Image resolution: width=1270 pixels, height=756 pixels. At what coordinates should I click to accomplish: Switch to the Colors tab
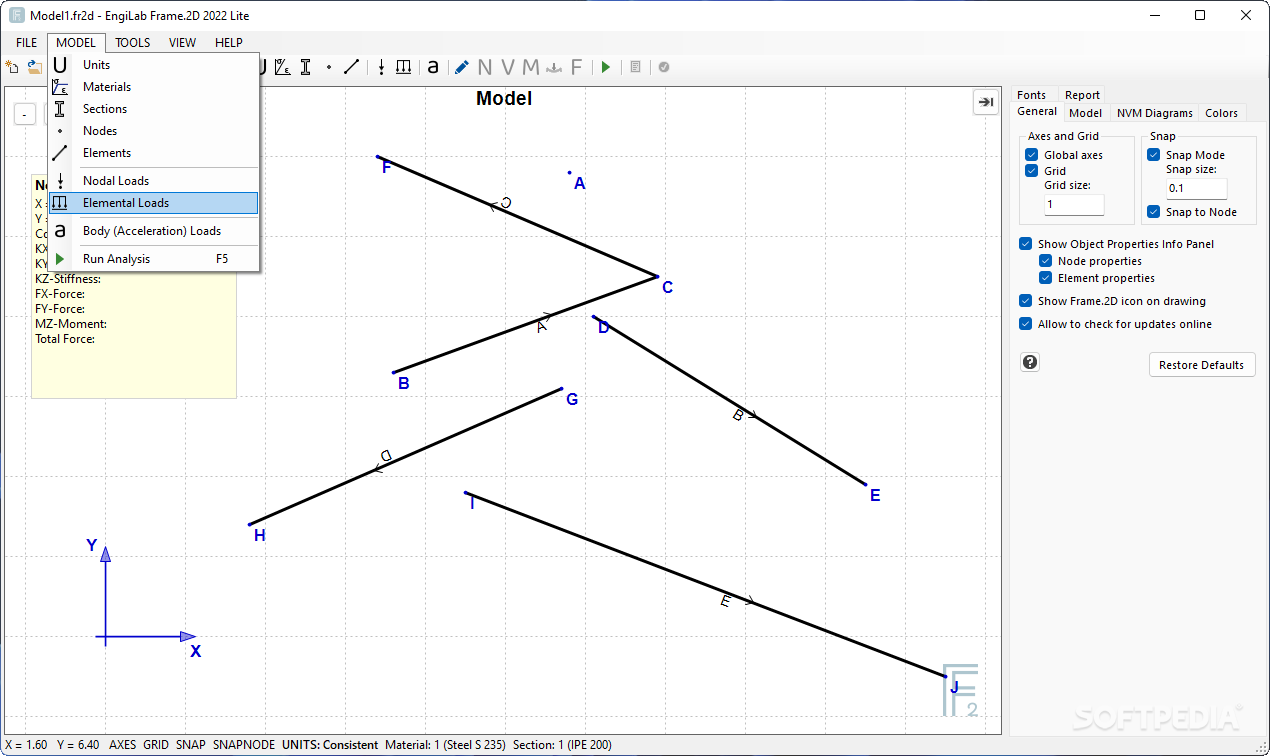(1221, 113)
